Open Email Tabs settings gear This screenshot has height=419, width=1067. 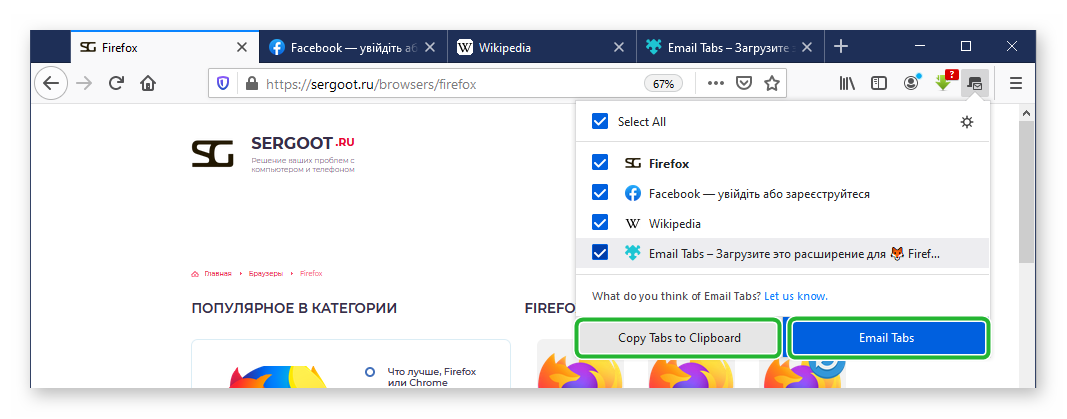[966, 122]
